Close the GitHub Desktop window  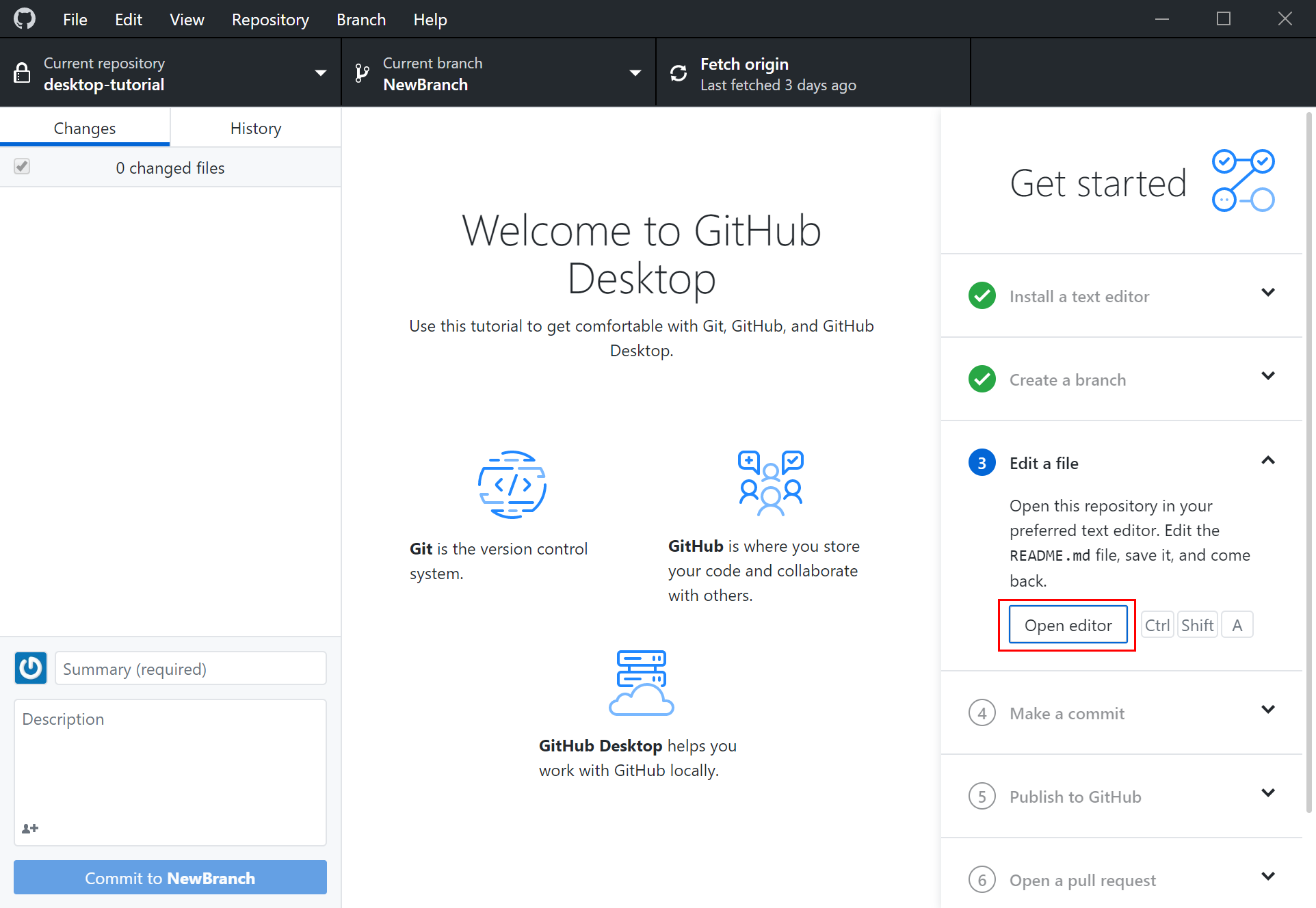[x=1285, y=19]
